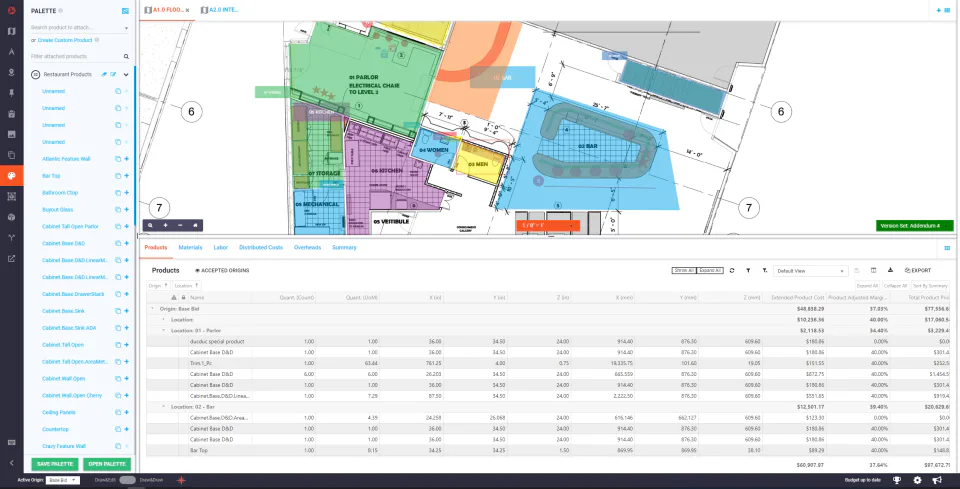Image resolution: width=960 pixels, height=489 pixels.
Task: Refresh the Products table
Action: click(x=732, y=271)
